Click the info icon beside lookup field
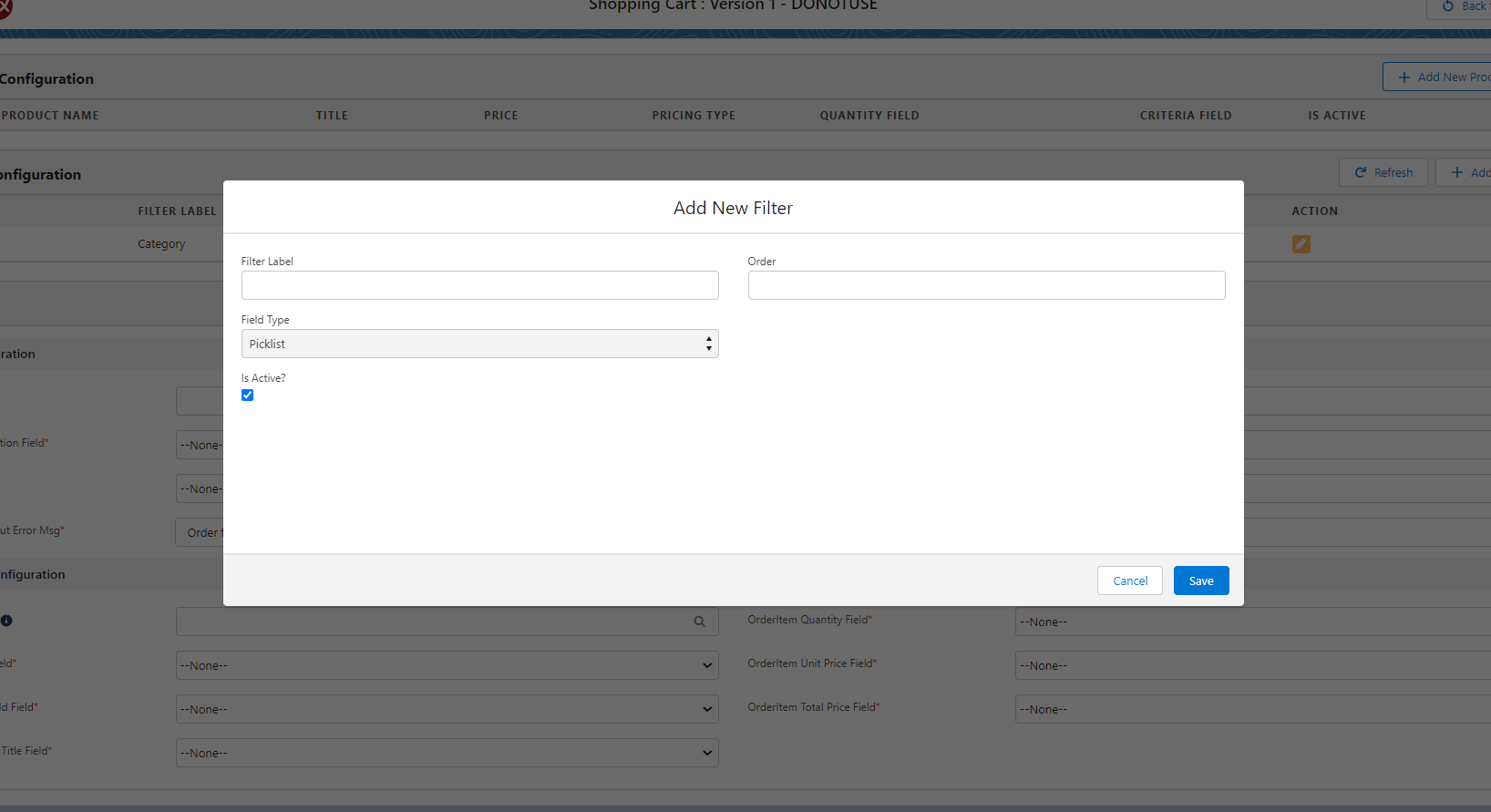1491x812 pixels. pyautogui.click(x=6, y=621)
